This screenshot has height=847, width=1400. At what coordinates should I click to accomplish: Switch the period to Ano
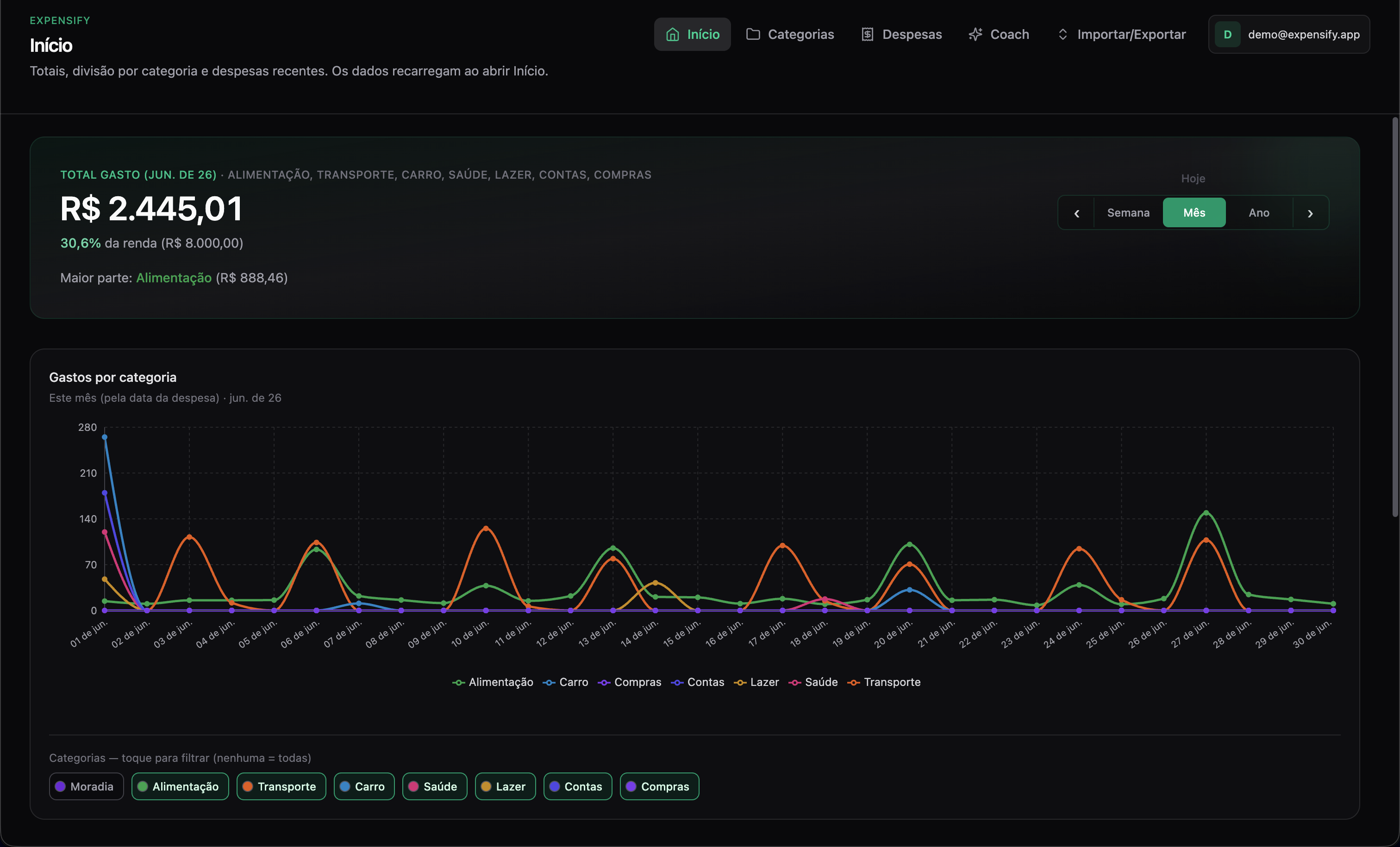click(1258, 213)
